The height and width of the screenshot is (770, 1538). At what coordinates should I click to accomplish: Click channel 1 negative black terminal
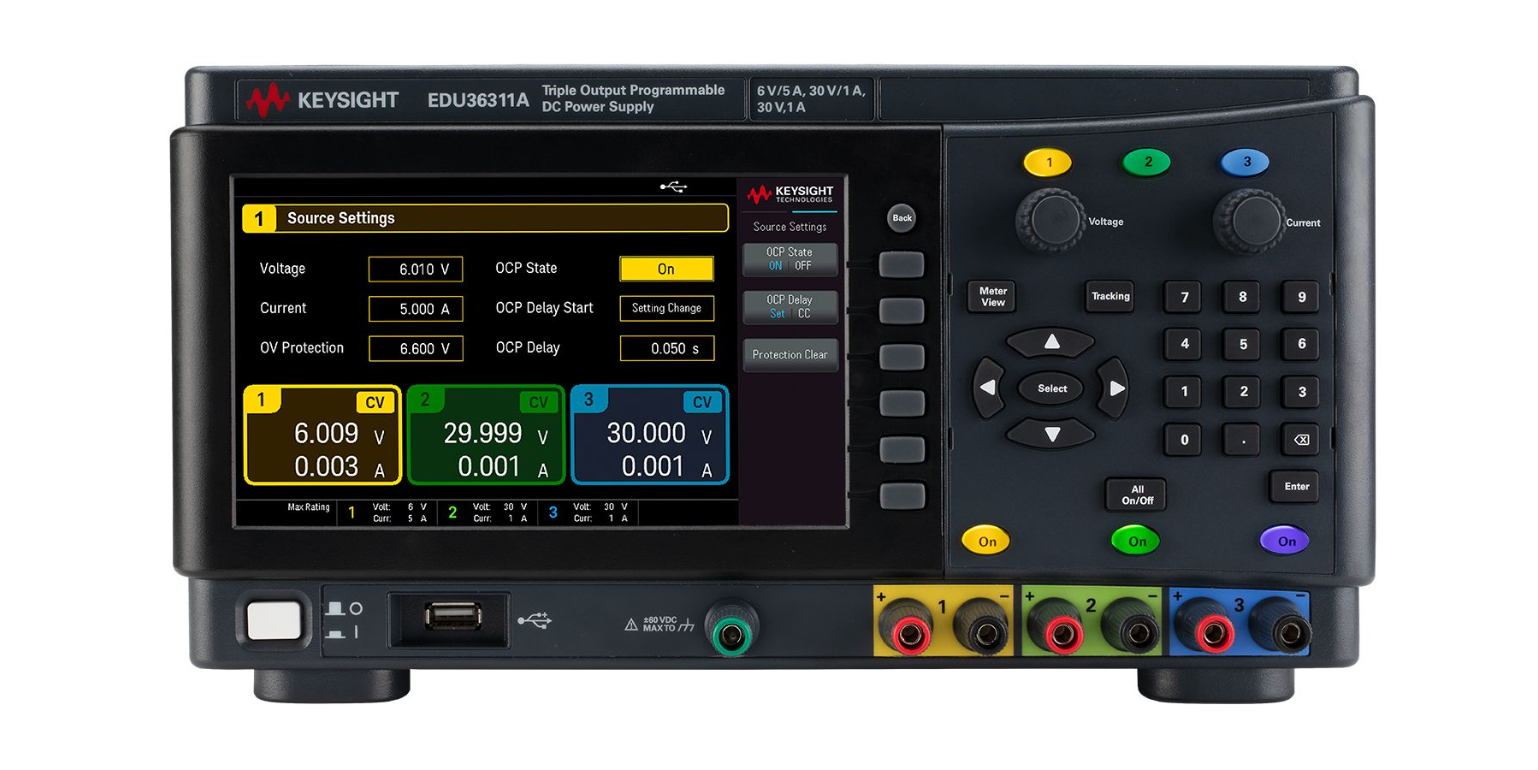[x=983, y=630]
